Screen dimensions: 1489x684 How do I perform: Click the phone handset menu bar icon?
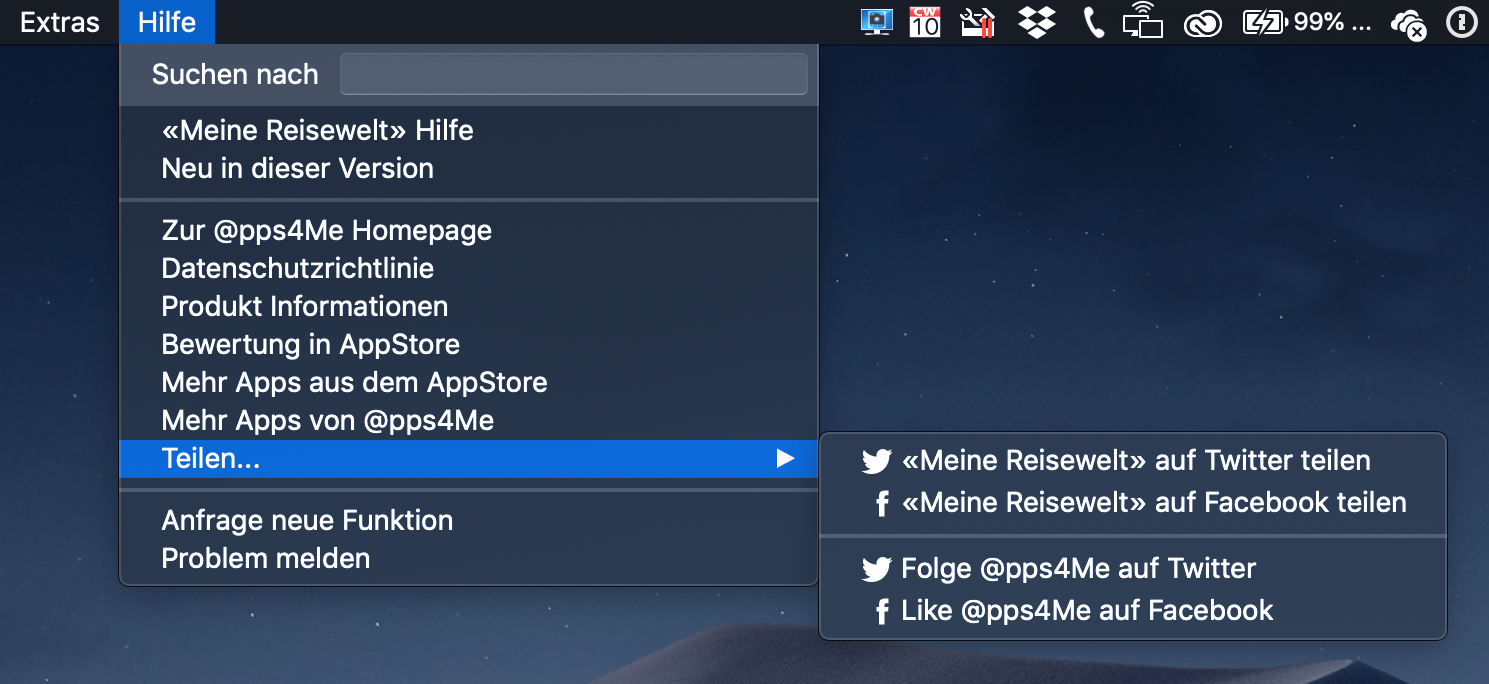pyautogui.click(x=1094, y=22)
